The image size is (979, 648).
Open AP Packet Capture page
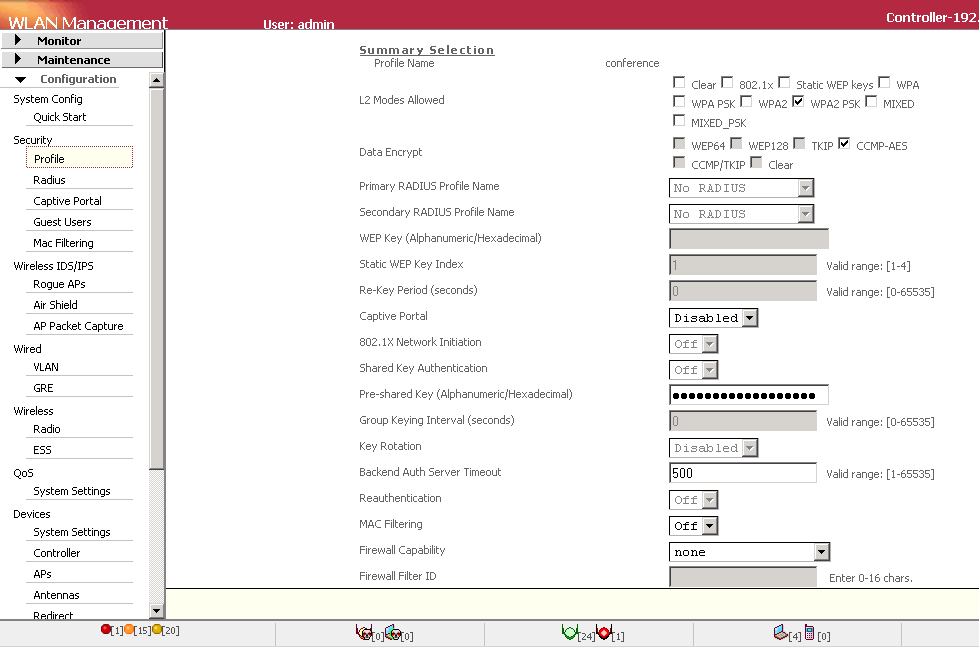tap(79, 326)
